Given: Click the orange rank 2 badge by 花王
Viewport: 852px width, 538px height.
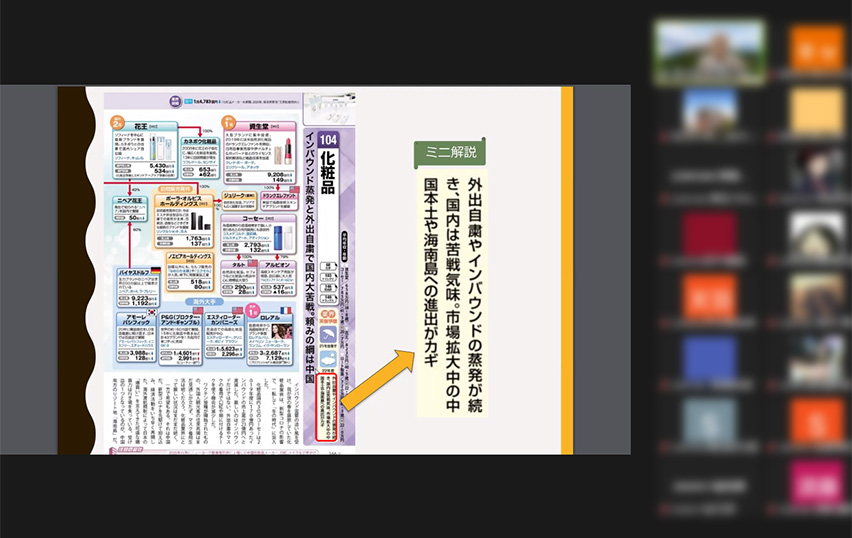Looking at the screenshot, I should (117, 122).
